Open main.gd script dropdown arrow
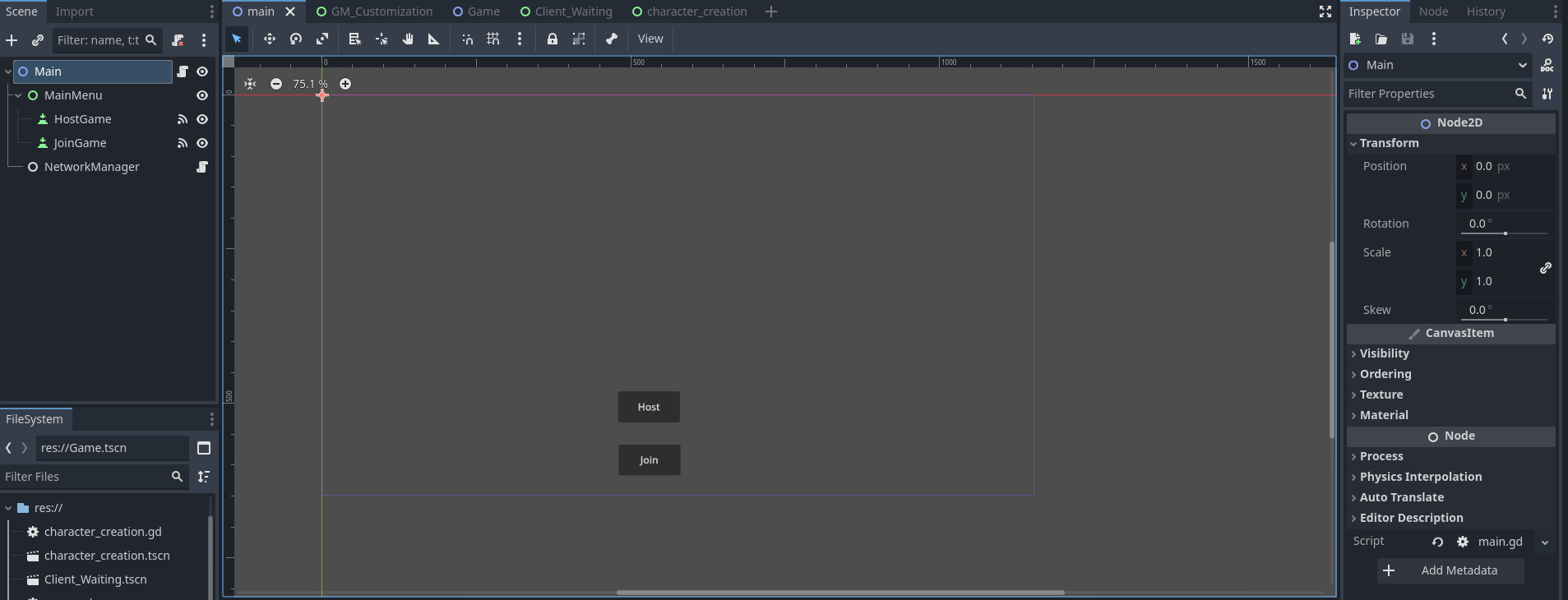The image size is (1568, 600). click(1544, 542)
